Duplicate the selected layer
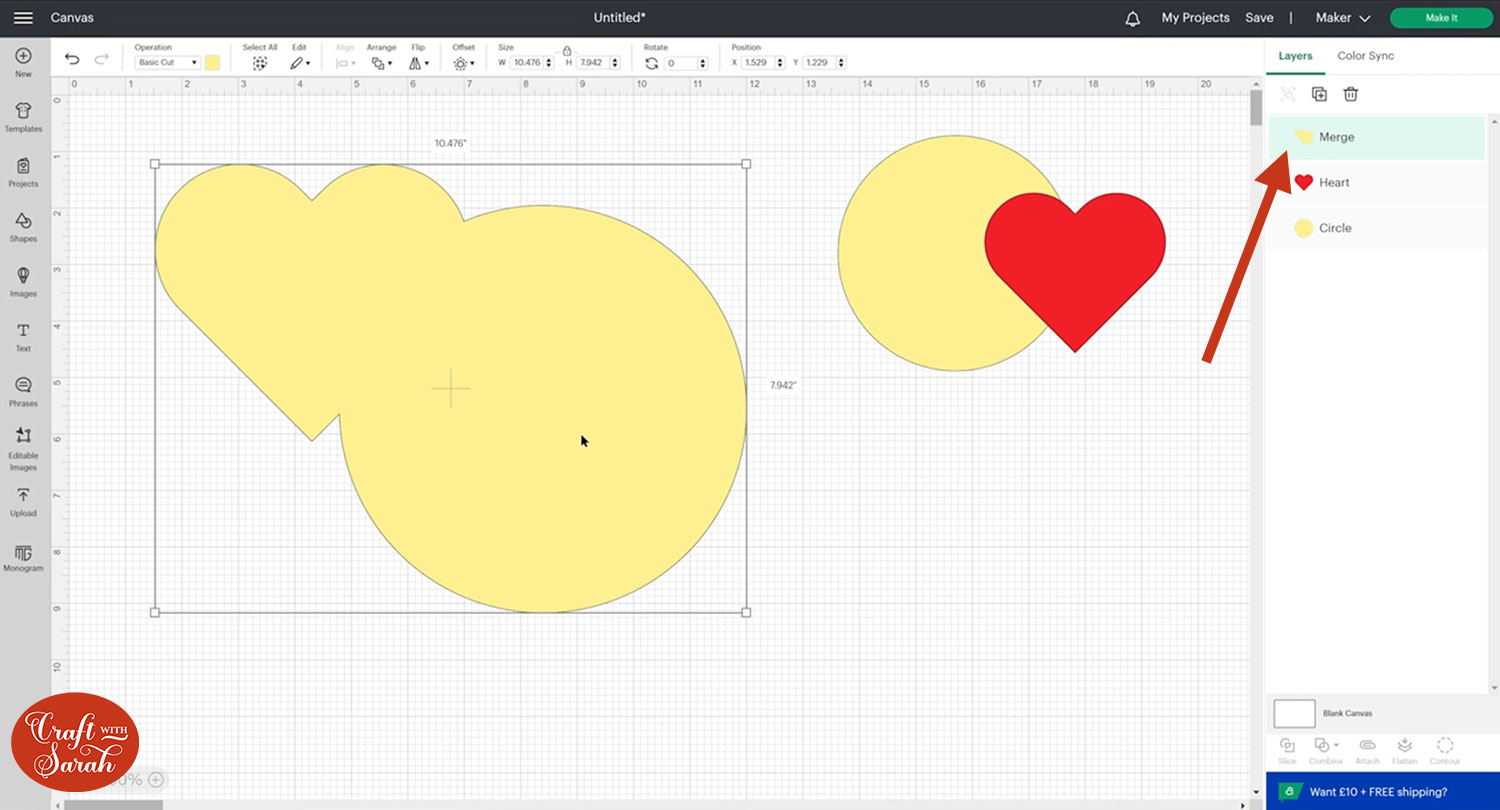1500x810 pixels. (x=1319, y=94)
